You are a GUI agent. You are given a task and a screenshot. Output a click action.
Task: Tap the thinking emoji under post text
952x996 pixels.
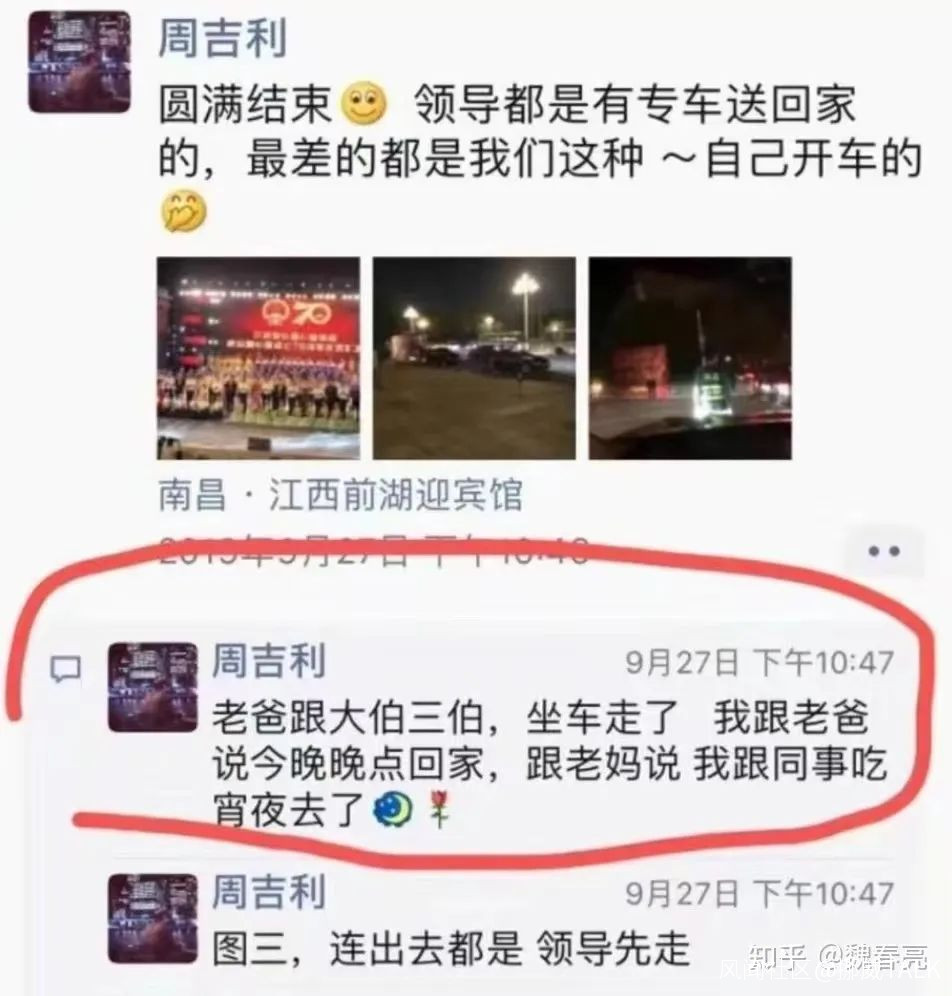click(x=183, y=213)
